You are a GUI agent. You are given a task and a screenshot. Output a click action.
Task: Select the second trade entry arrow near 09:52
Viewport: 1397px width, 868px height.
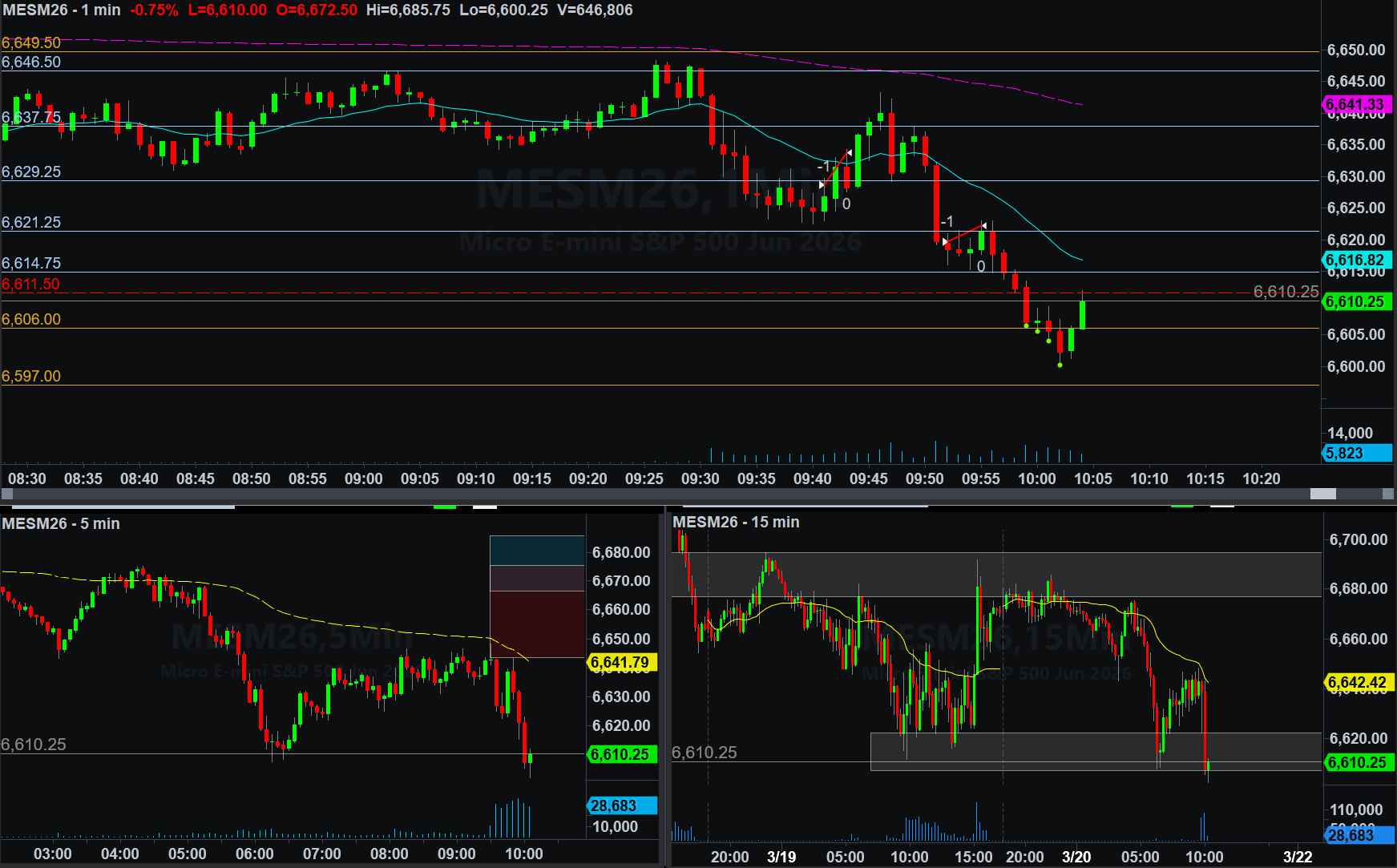click(946, 240)
